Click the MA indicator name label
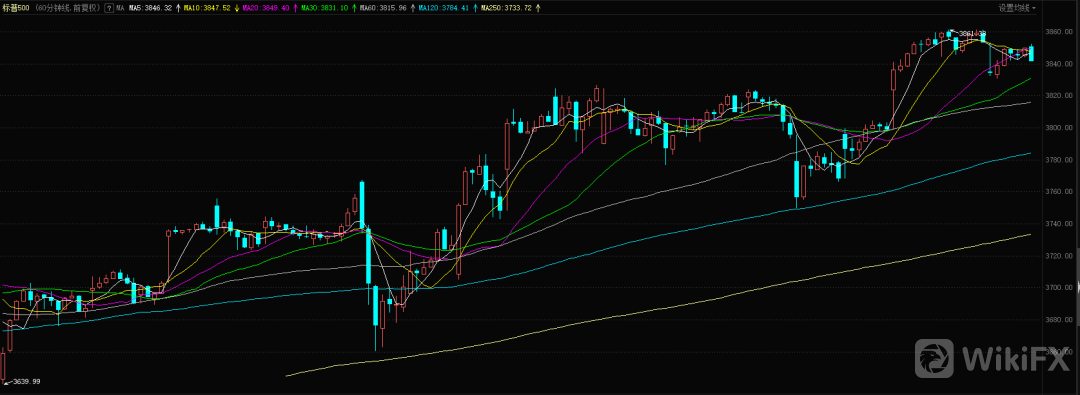This screenshot has height=395, width=1080. pos(121,8)
